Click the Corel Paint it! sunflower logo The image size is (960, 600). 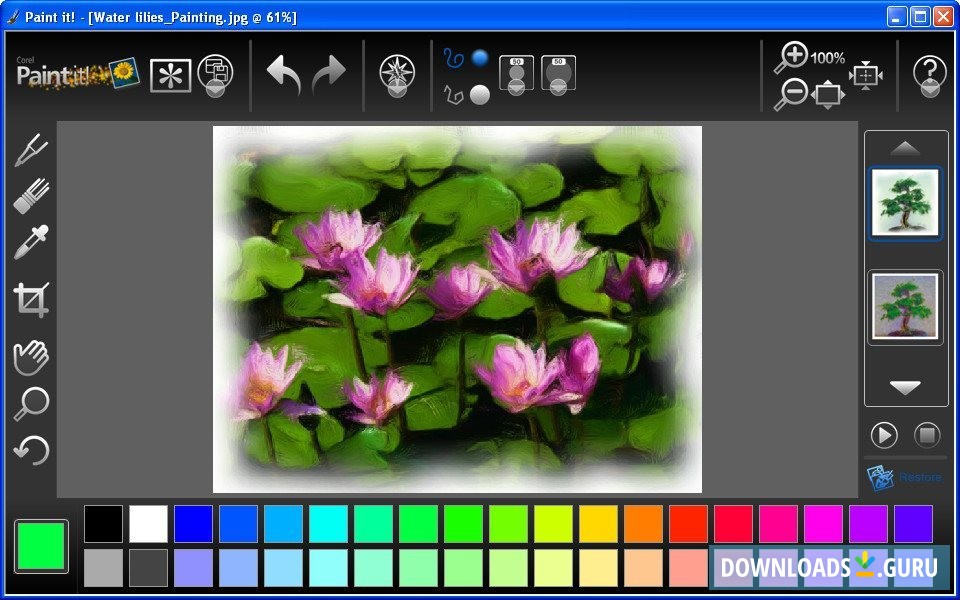(78, 75)
